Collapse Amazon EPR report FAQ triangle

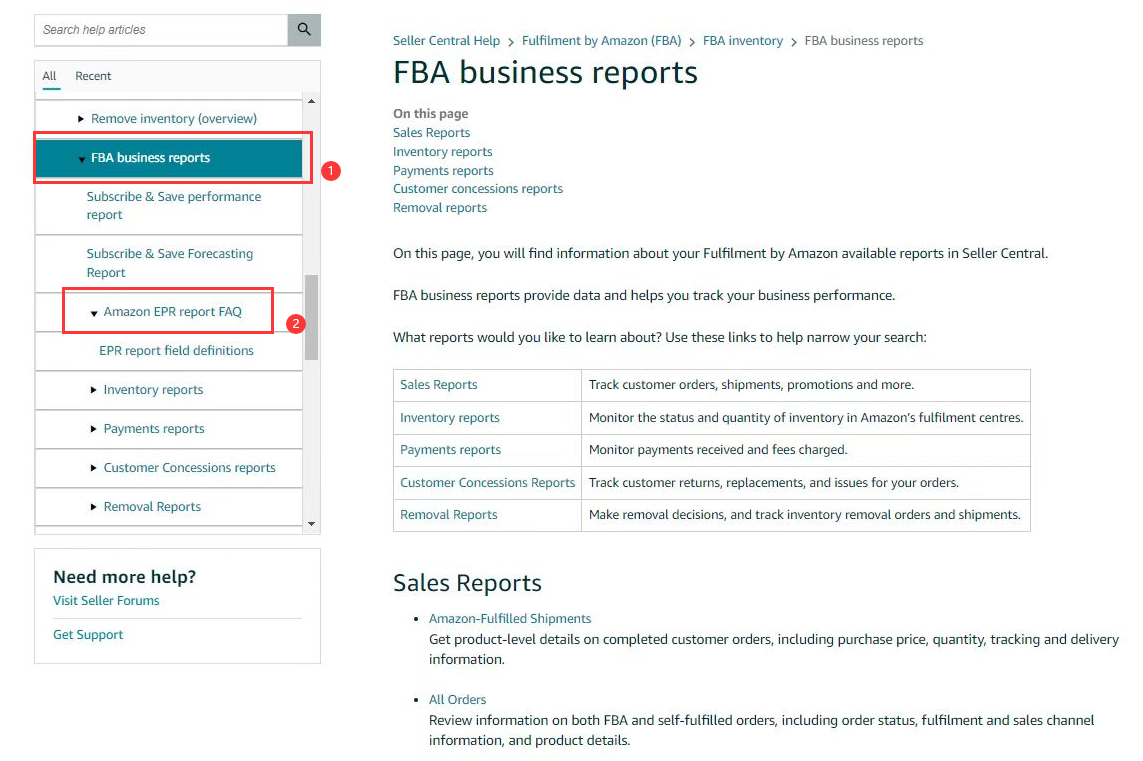pyautogui.click(x=94, y=313)
